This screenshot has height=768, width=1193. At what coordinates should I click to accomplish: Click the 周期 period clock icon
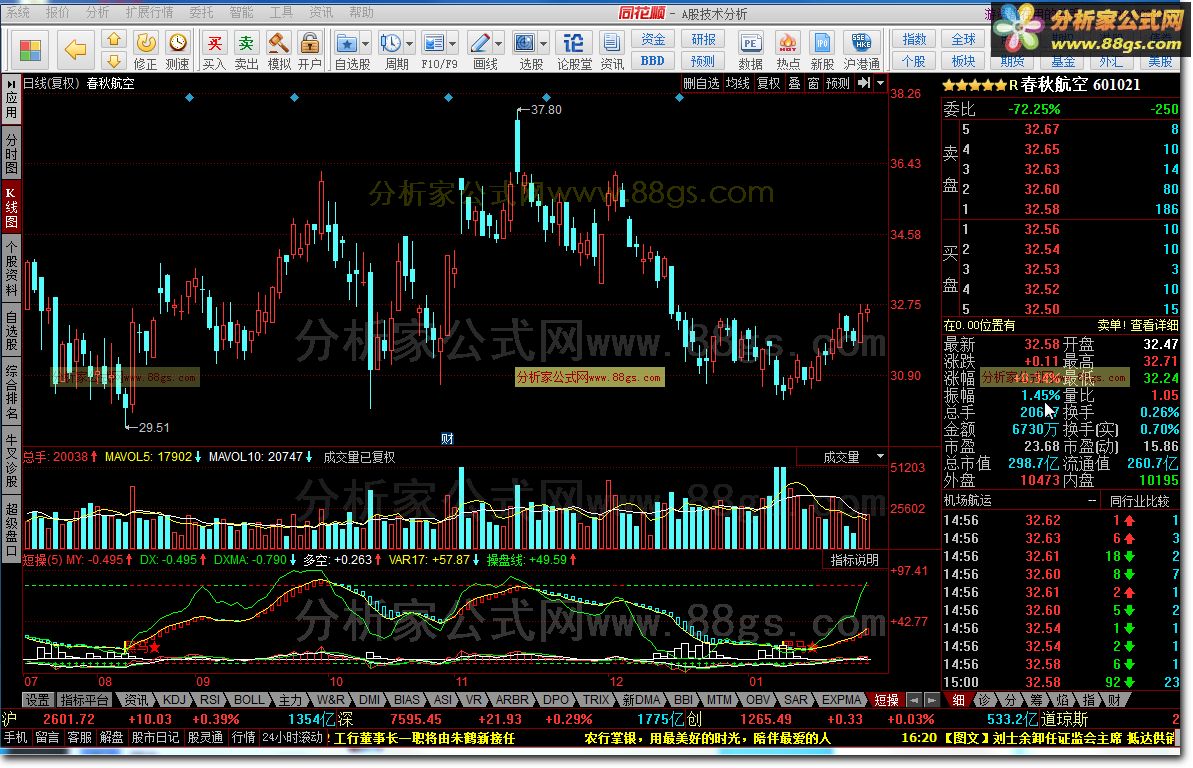tap(390, 43)
